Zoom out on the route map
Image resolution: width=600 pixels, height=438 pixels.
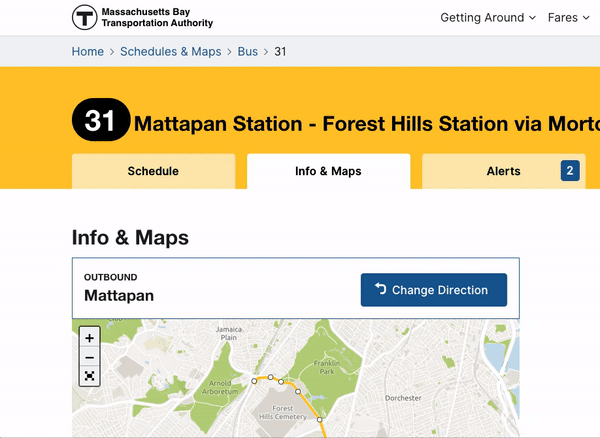coord(90,357)
